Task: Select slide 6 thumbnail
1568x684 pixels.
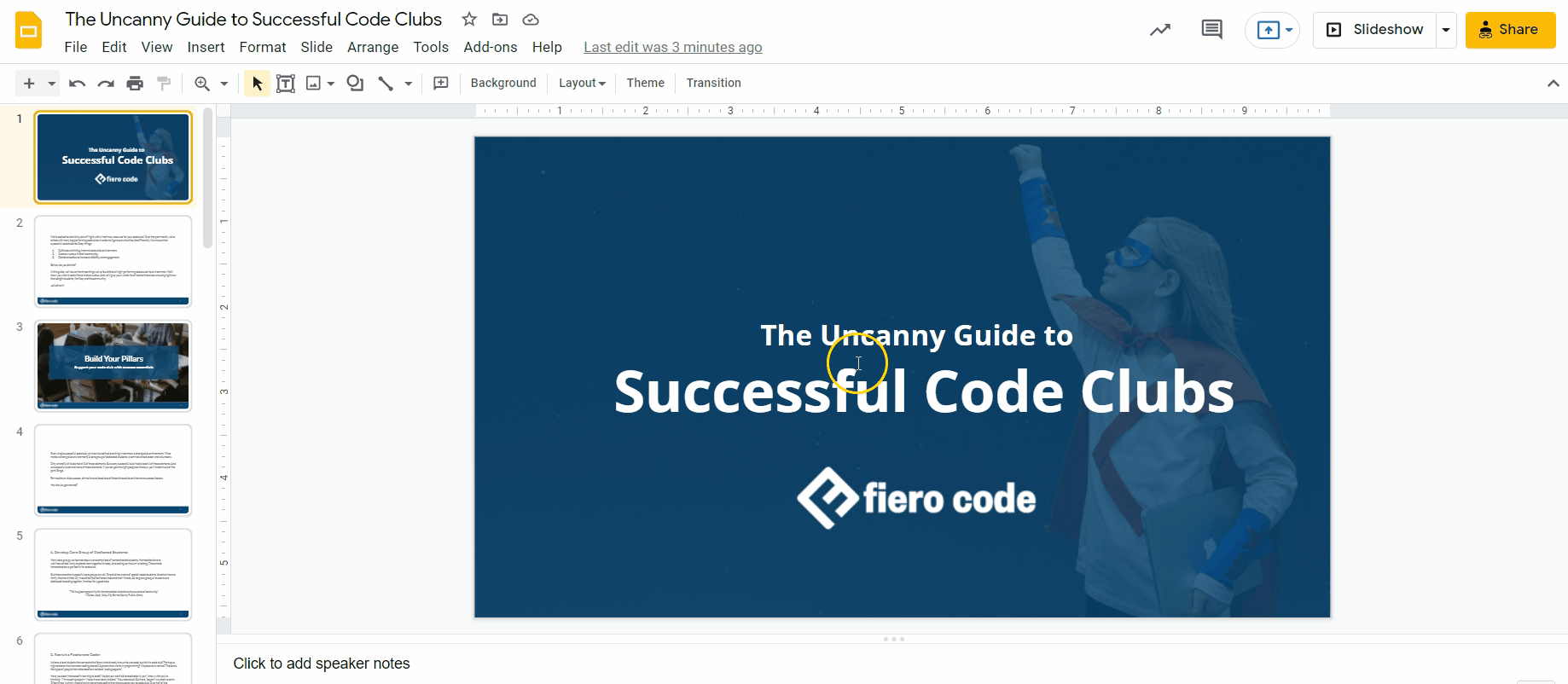Action: pyautogui.click(x=113, y=658)
